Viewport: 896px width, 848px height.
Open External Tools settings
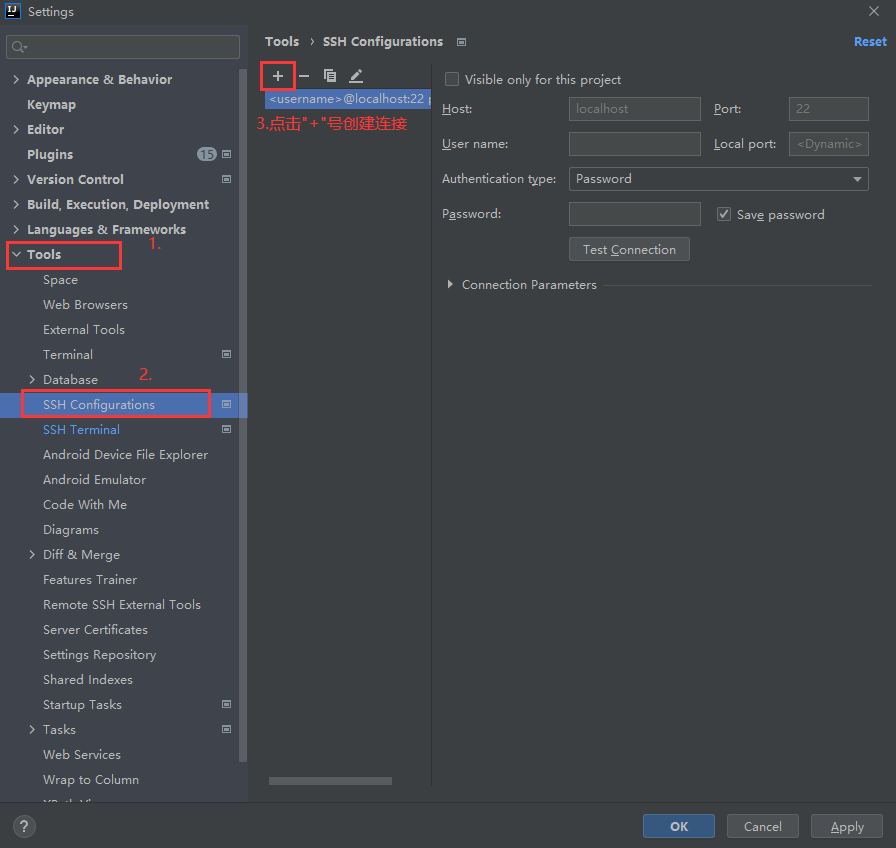coord(84,330)
